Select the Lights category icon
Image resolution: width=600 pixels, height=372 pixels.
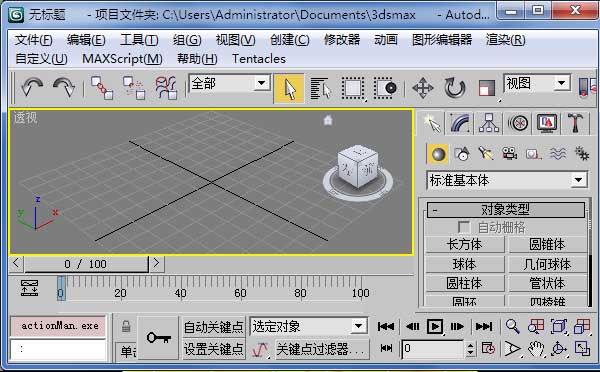(x=486, y=154)
